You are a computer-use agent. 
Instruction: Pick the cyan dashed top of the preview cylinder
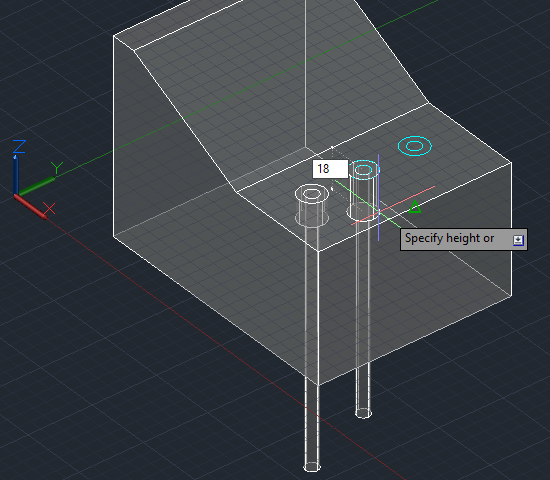(364, 170)
